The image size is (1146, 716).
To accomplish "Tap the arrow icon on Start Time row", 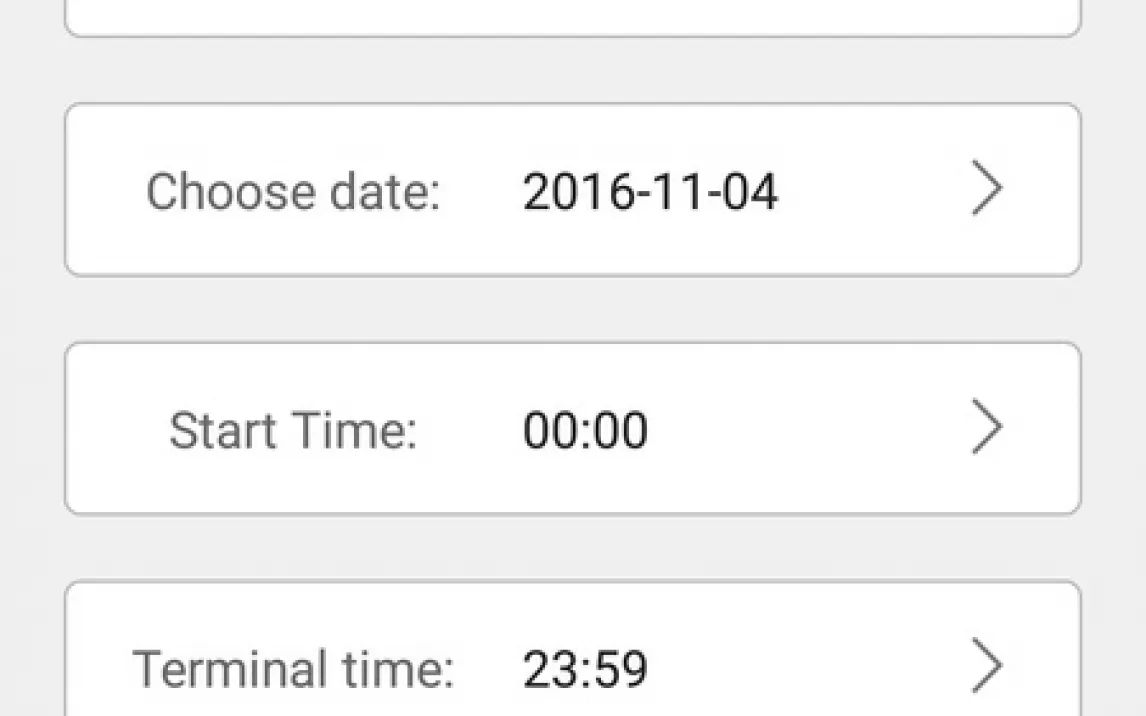I will point(986,428).
